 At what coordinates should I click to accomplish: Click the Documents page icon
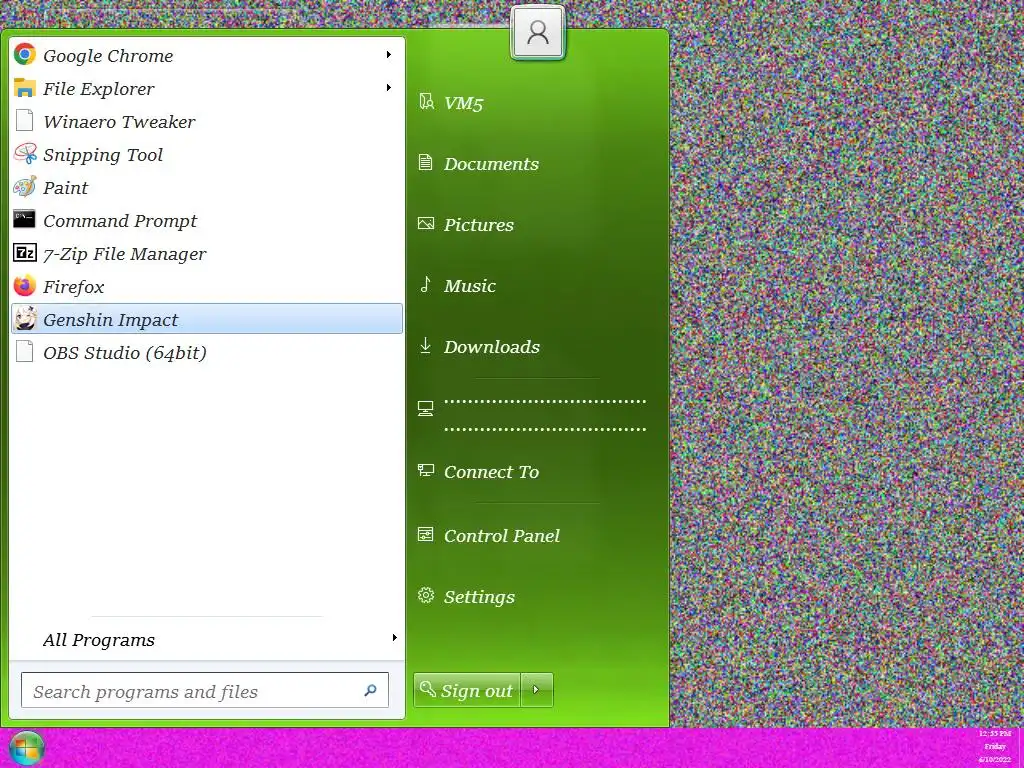point(426,162)
